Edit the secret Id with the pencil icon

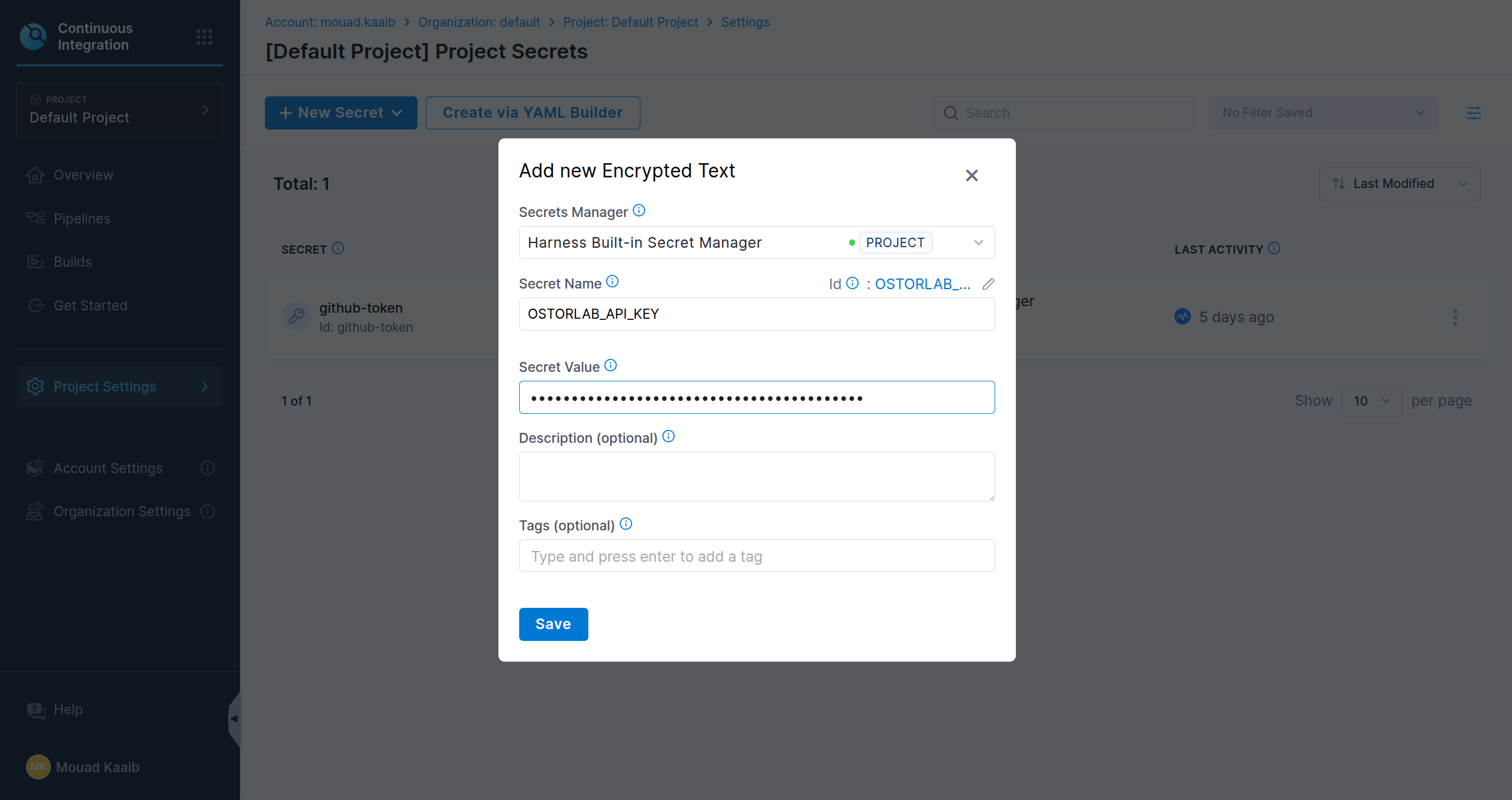988,284
